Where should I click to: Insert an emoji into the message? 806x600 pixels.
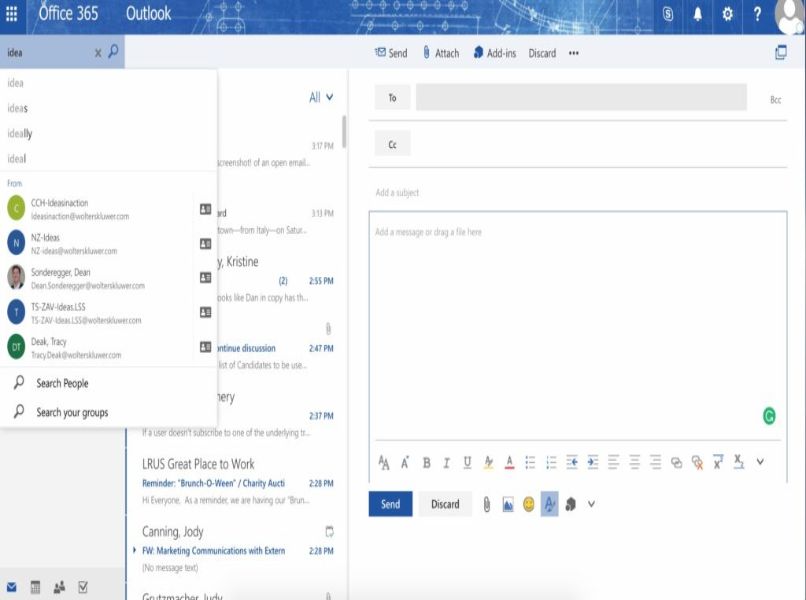point(528,504)
